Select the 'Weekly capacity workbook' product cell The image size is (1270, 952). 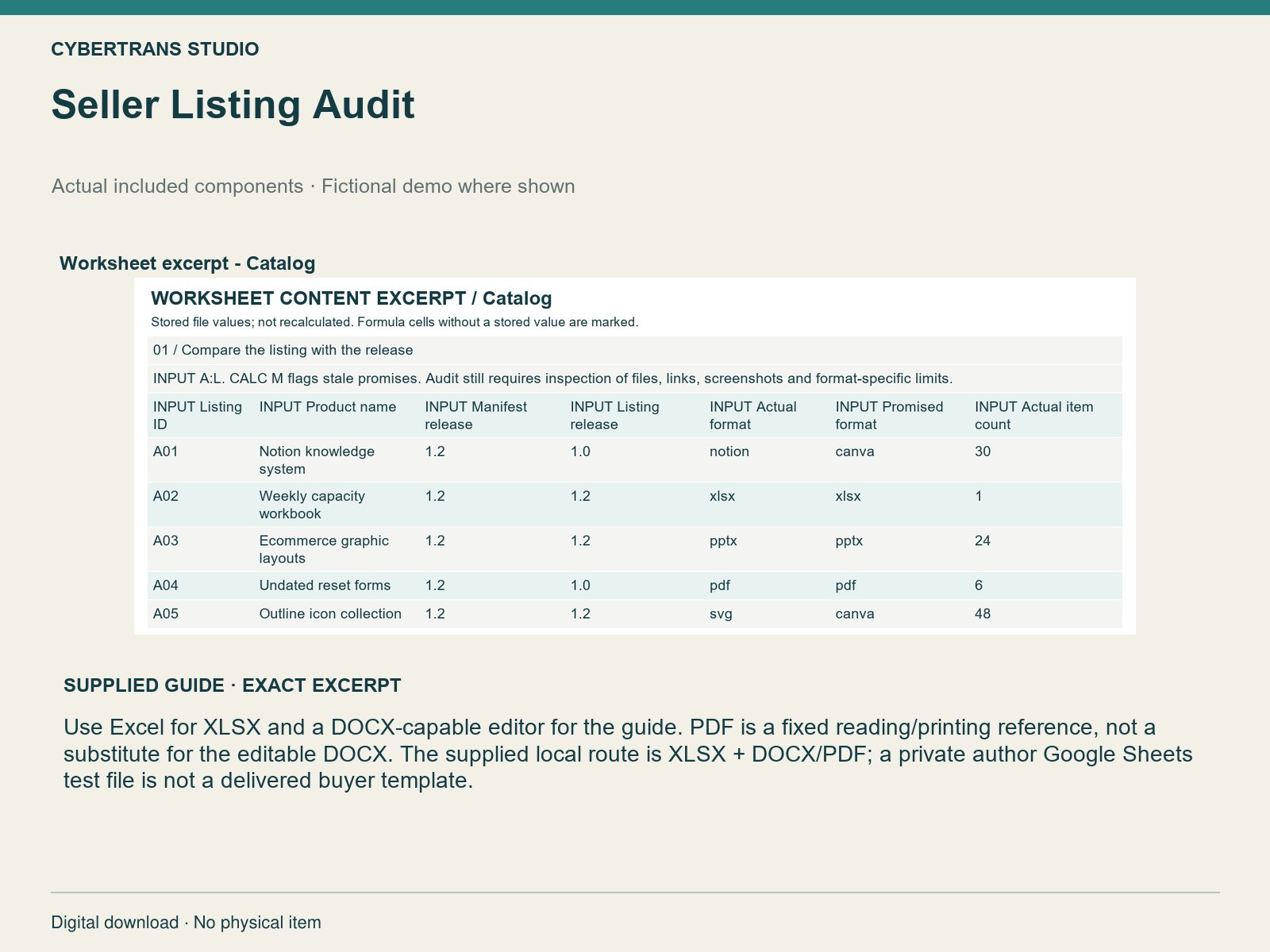(x=312, y=505)
